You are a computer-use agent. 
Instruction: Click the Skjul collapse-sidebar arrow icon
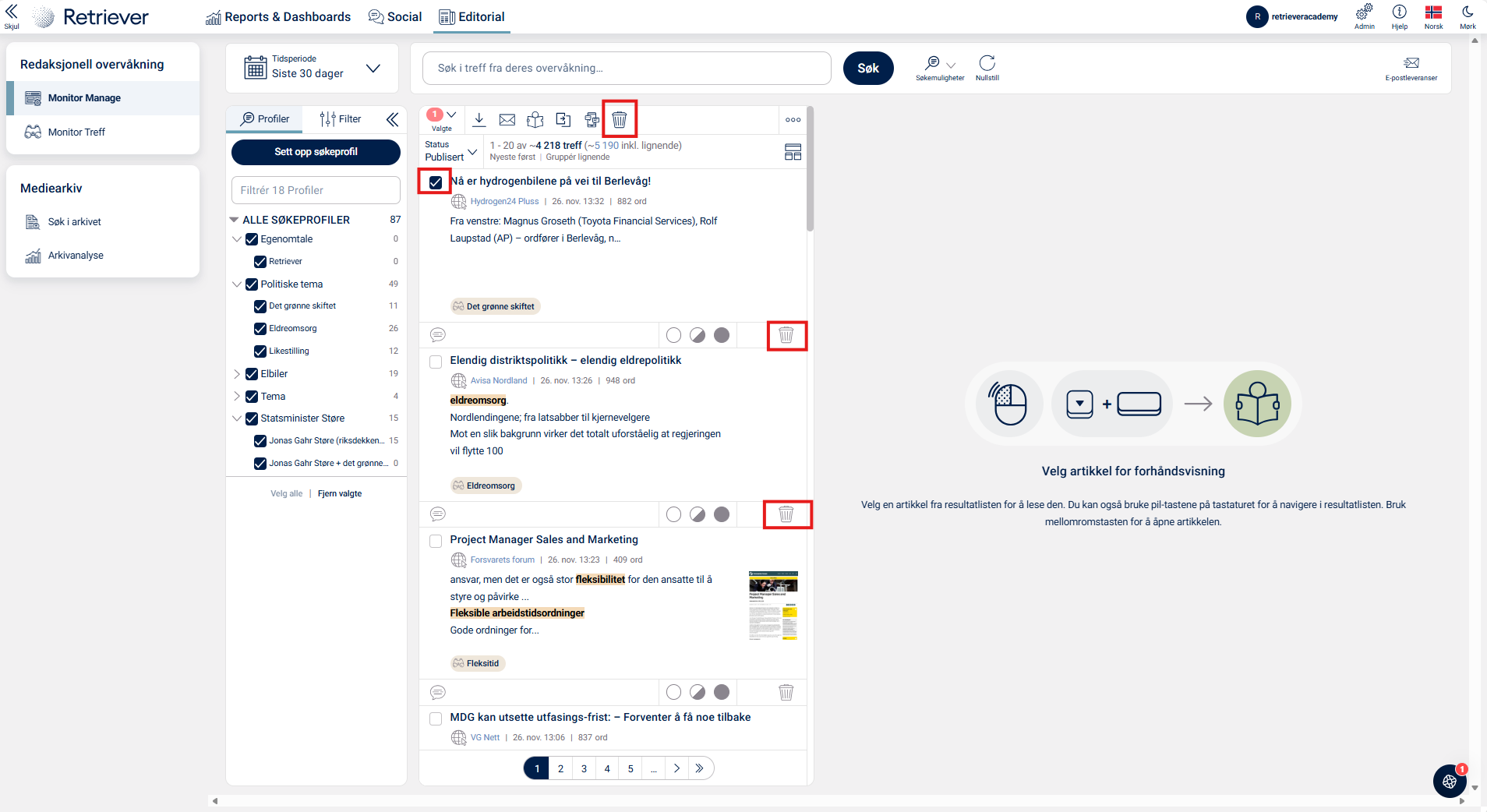tap(11, 12)
